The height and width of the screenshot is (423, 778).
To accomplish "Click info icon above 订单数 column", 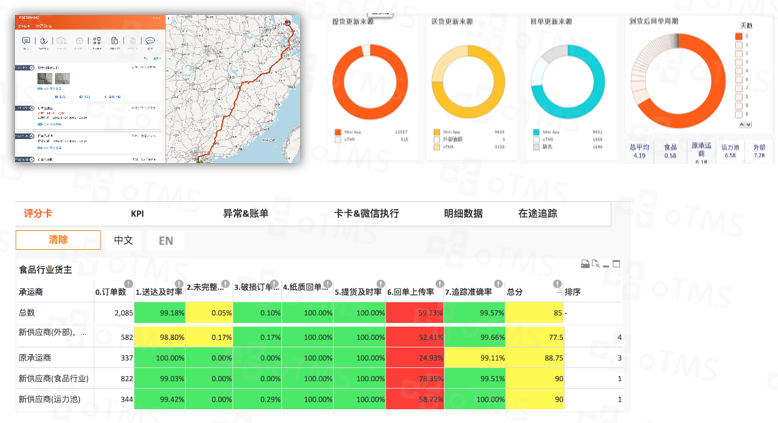I will tap(128, 284).
